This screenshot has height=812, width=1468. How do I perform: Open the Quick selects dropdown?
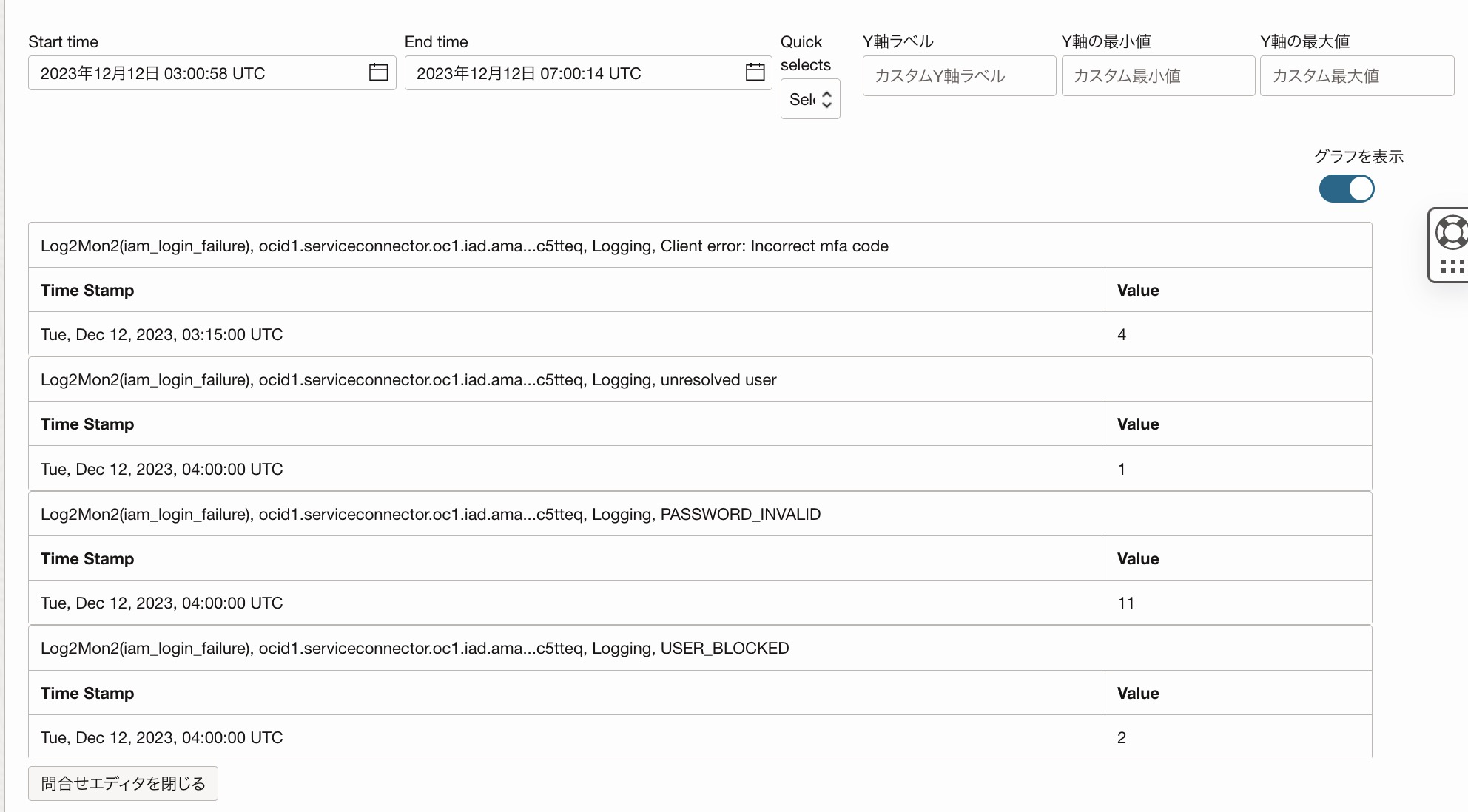tap(810, 99)
